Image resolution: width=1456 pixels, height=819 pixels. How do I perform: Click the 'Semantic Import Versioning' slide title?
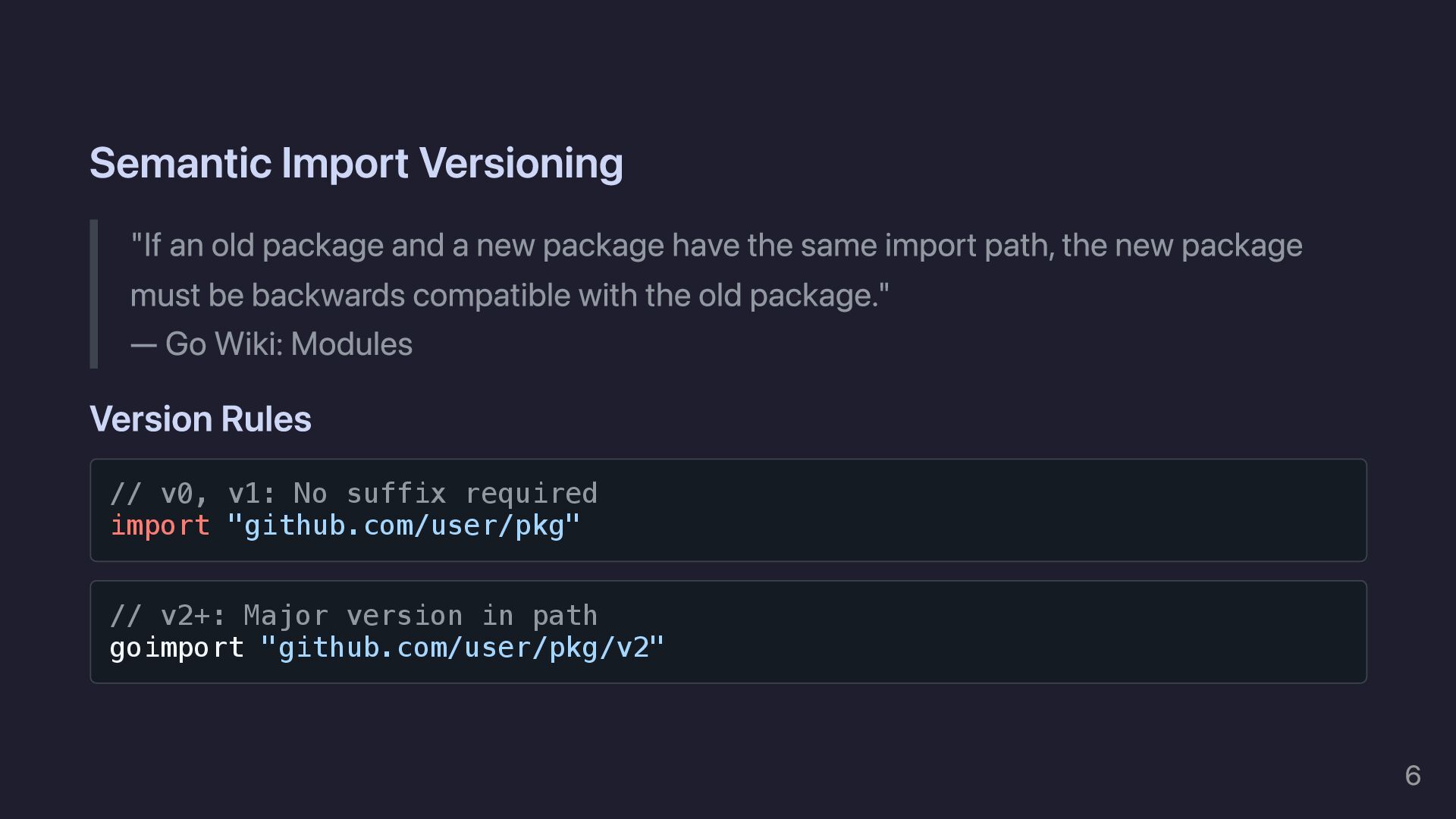[356, 163]
